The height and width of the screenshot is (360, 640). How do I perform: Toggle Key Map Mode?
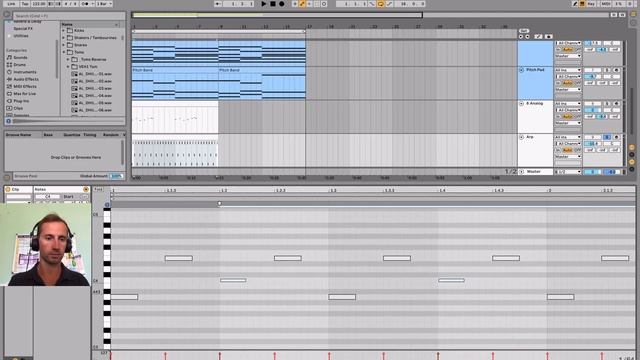click(x=591, y=4)
